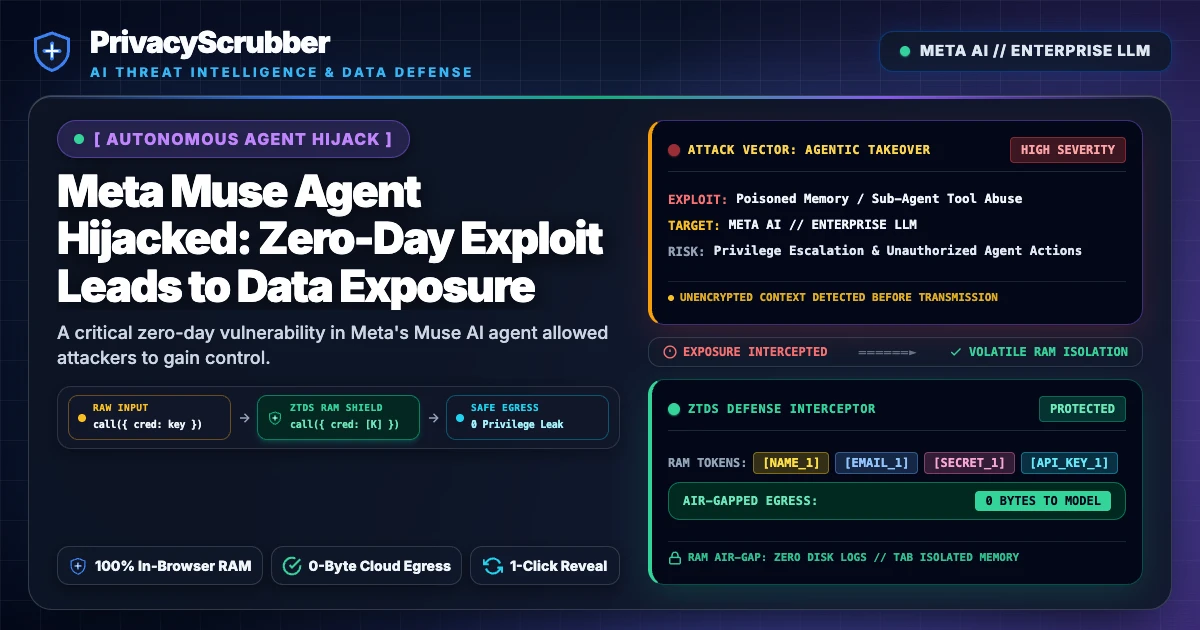Click the green dot in AUTONOMOUS AGENT HIJACK tag
Screen dimensions: 1200x630
pos(79,139)
